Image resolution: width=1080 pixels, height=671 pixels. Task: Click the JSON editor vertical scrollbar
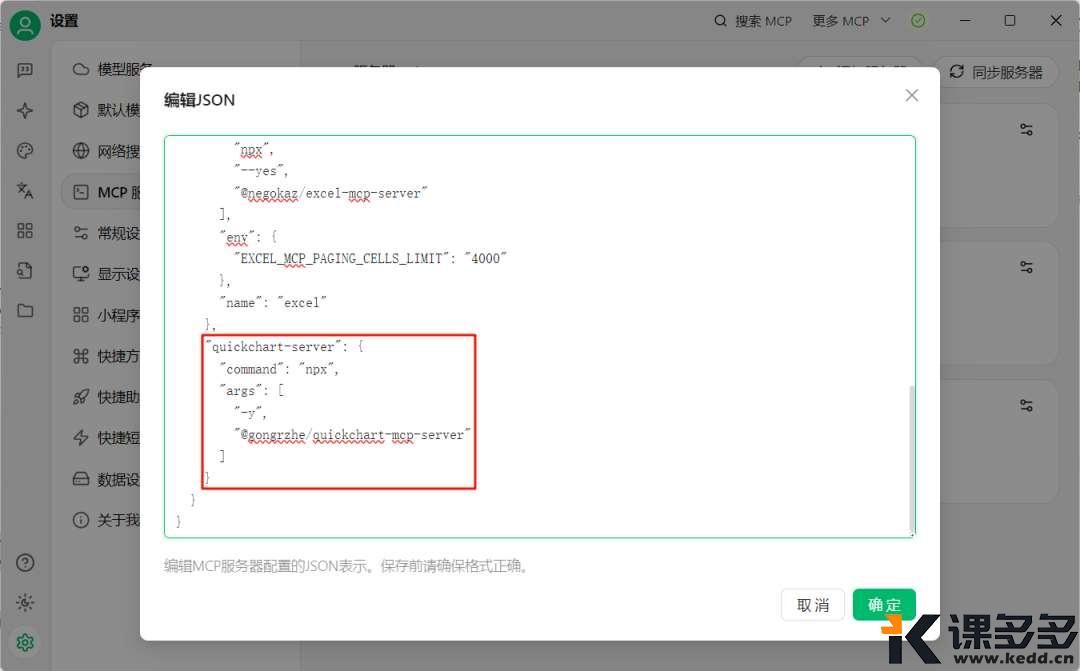911,458
